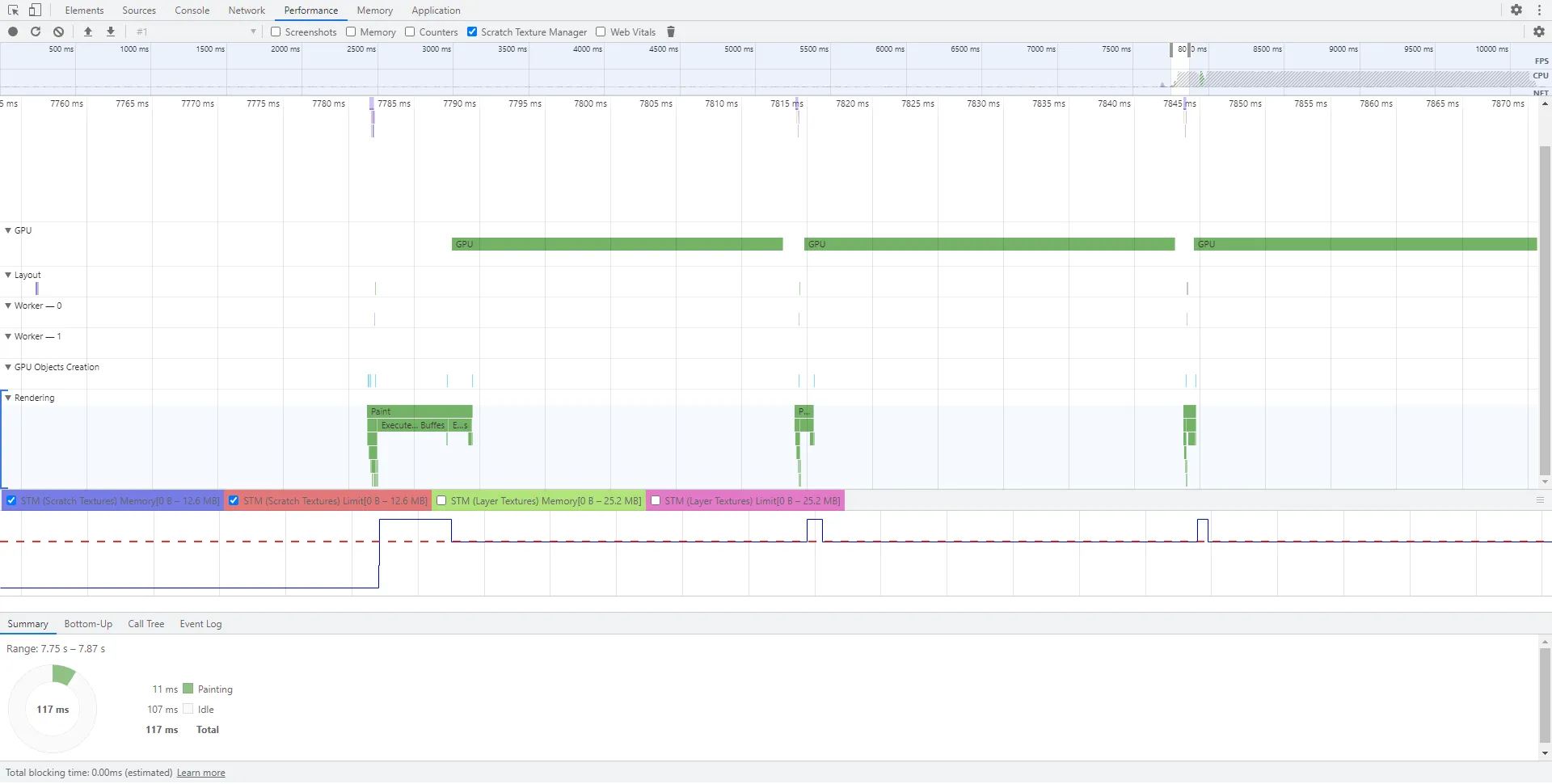Click the "107 ms" Idle value
The height and width of the screenshot is (784, 1552).
162,709
